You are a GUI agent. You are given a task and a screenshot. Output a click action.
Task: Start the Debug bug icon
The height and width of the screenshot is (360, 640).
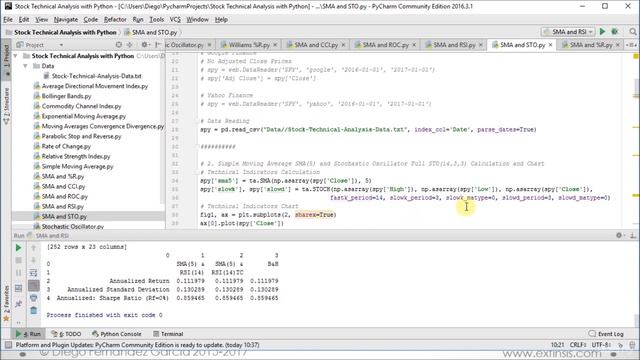(x=614, y=31)
